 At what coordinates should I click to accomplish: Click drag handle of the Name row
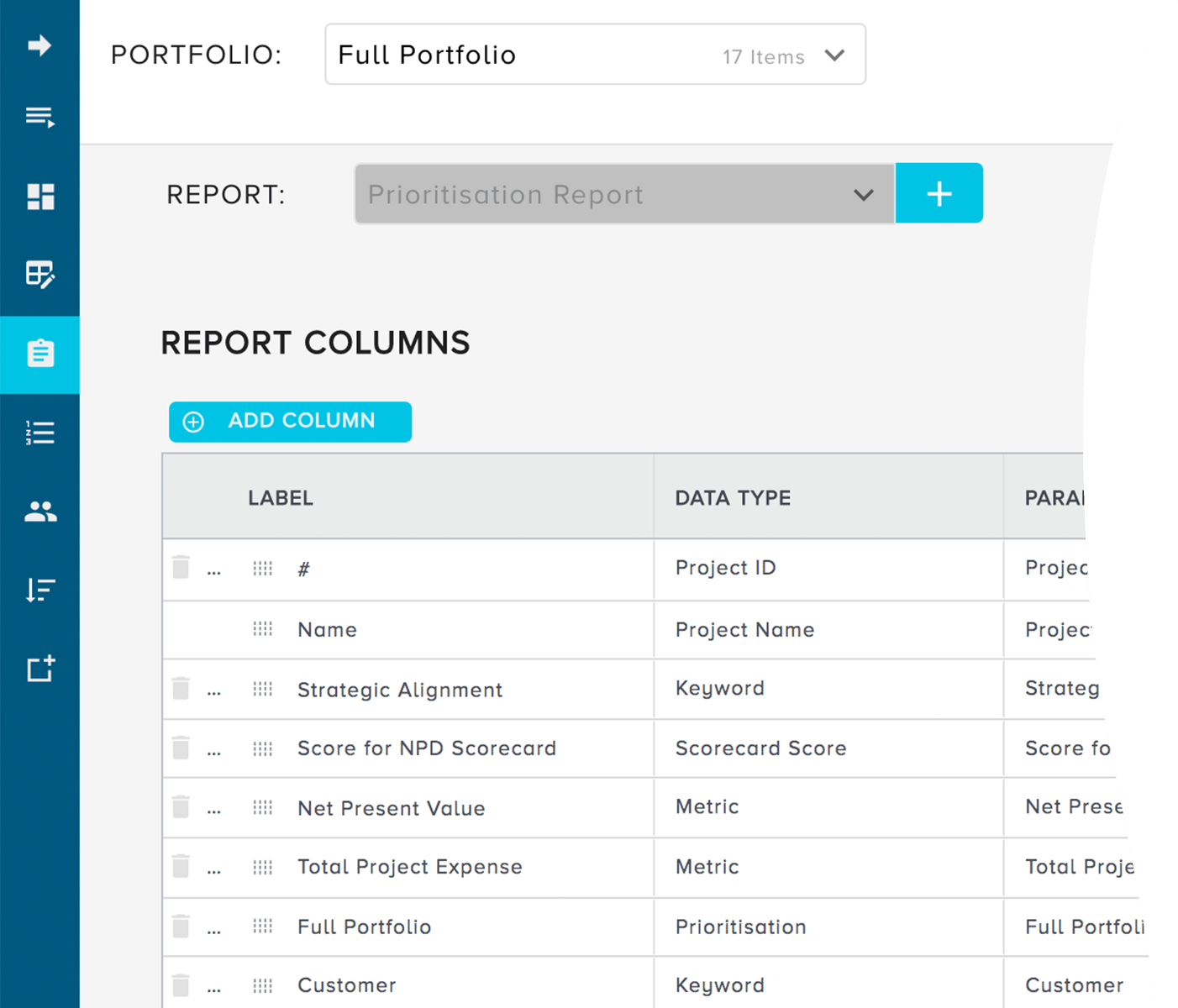pos(263,629)
